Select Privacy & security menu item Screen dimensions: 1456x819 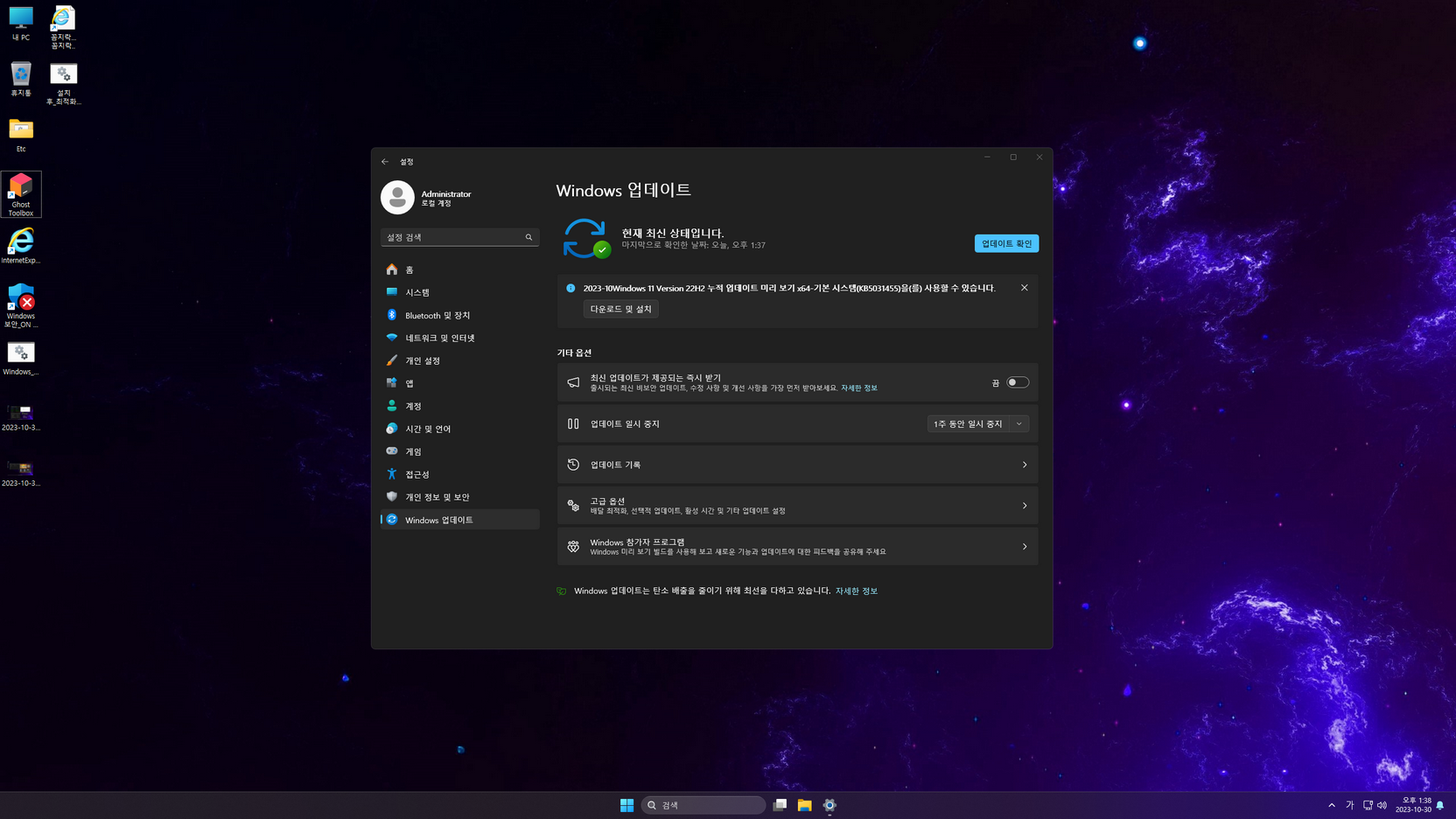(x=459, y=497)
